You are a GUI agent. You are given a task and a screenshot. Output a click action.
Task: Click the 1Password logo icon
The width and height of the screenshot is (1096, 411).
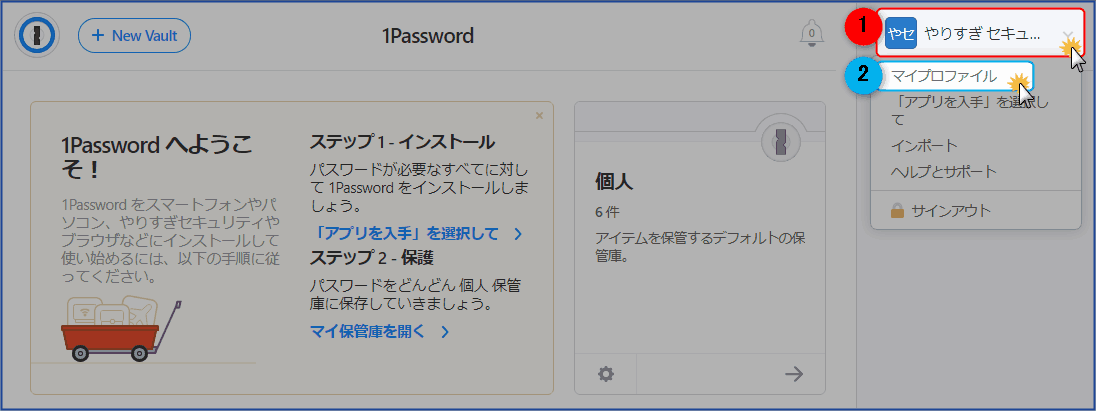(x=36, y=35)
